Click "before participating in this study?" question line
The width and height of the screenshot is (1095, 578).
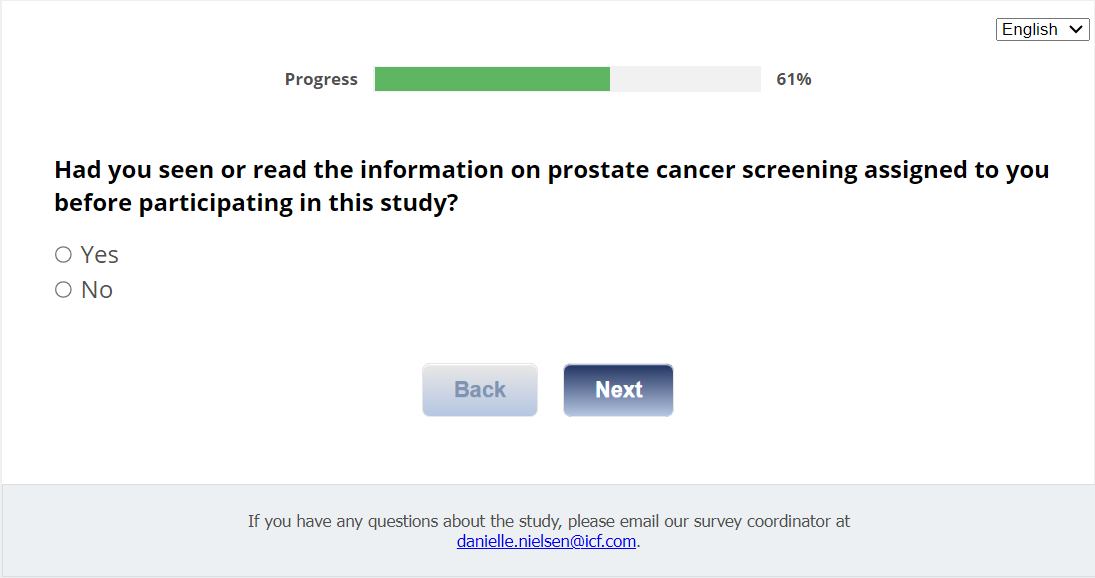[x=256, y=203]
